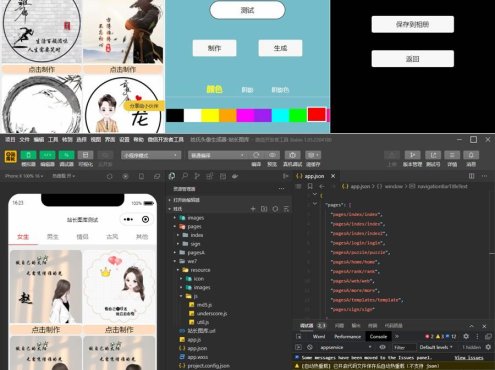Screen dimensions: 495x370
Task: Open the 文件 menu
Action: point(24,140)
